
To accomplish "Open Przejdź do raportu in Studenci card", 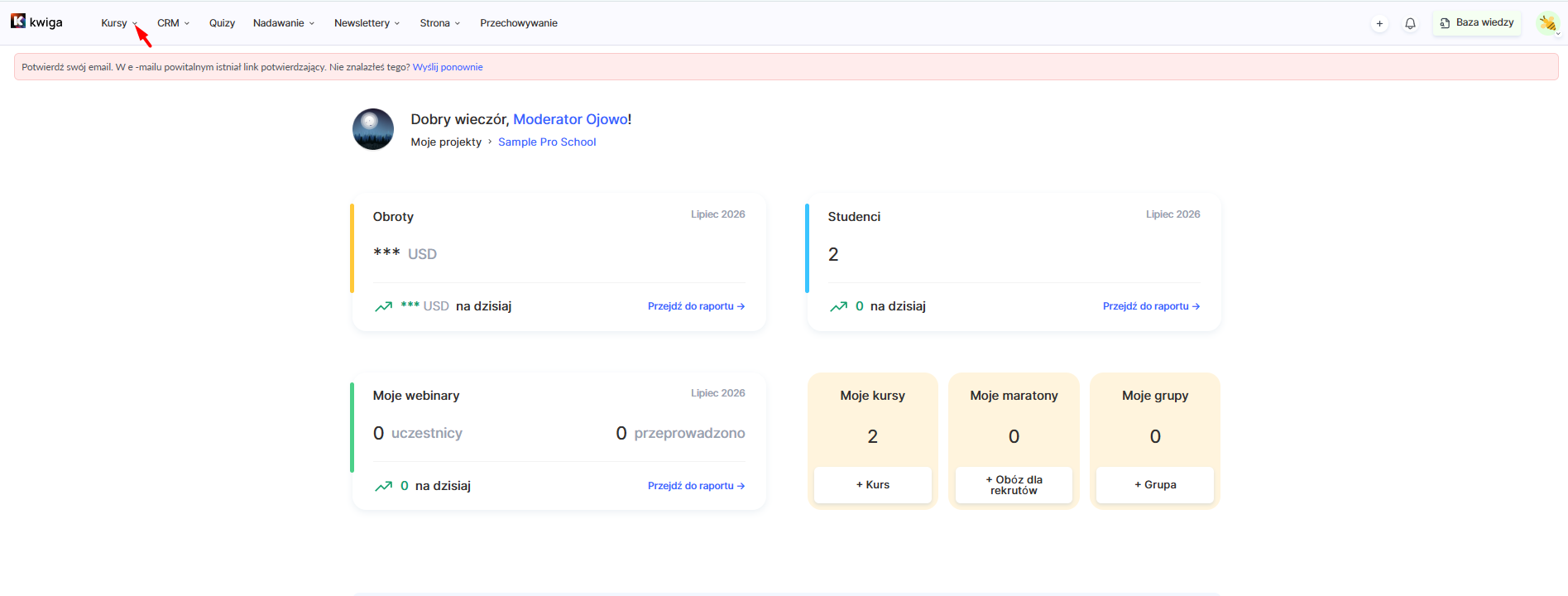I will point(1151,306).
